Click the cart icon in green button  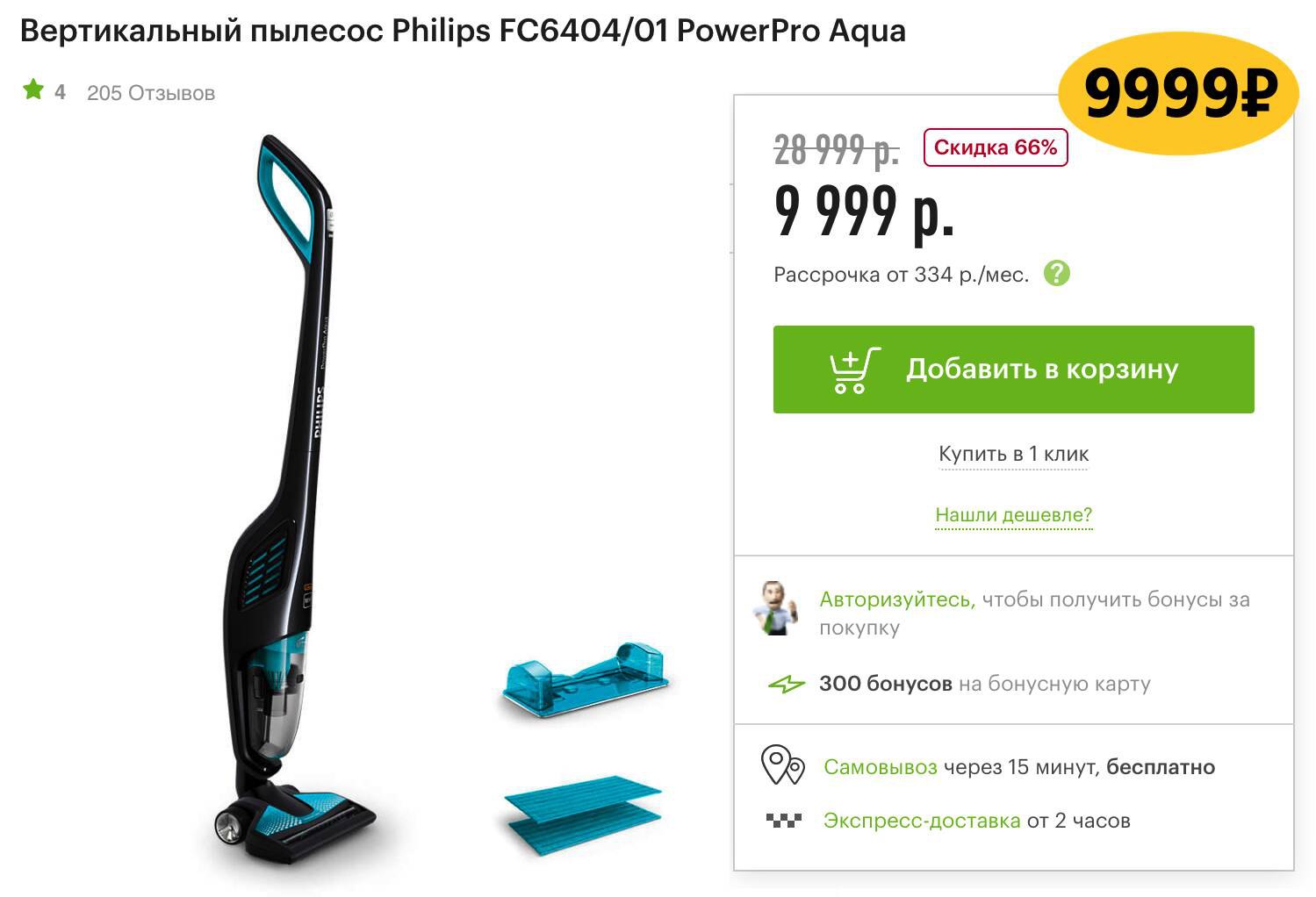[x=854, y=370]
